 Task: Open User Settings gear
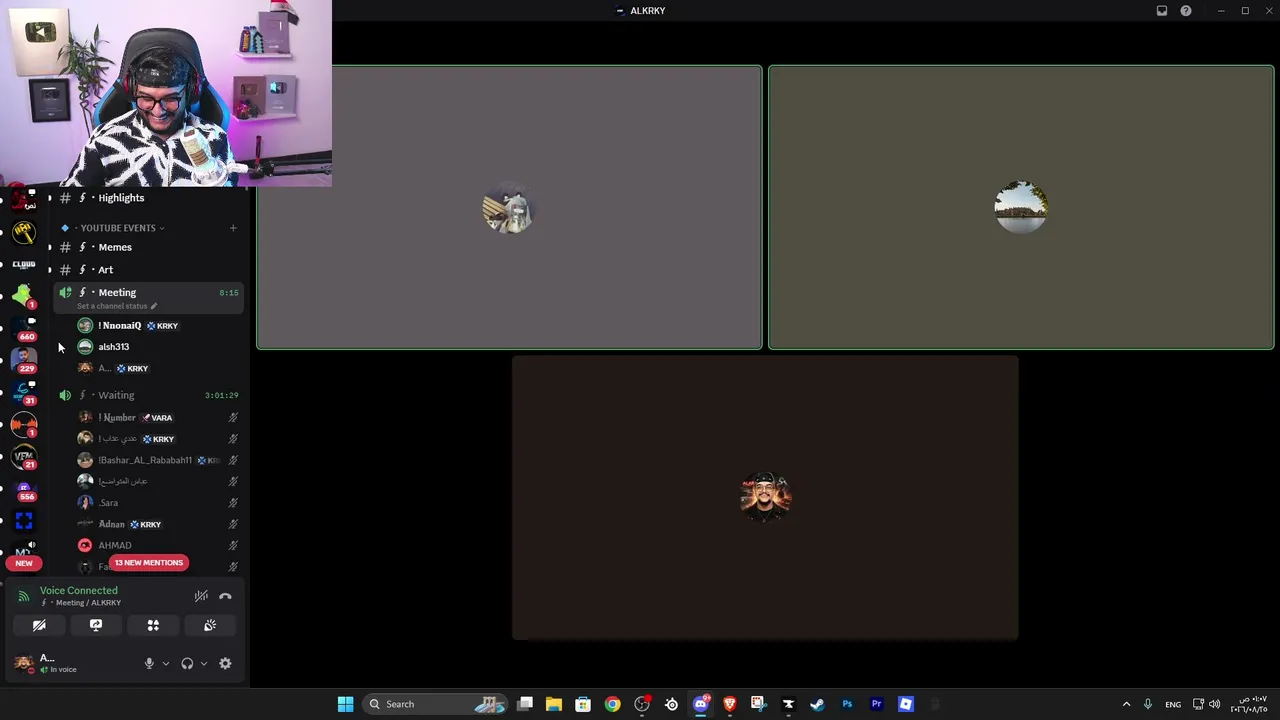click(225, 663)
